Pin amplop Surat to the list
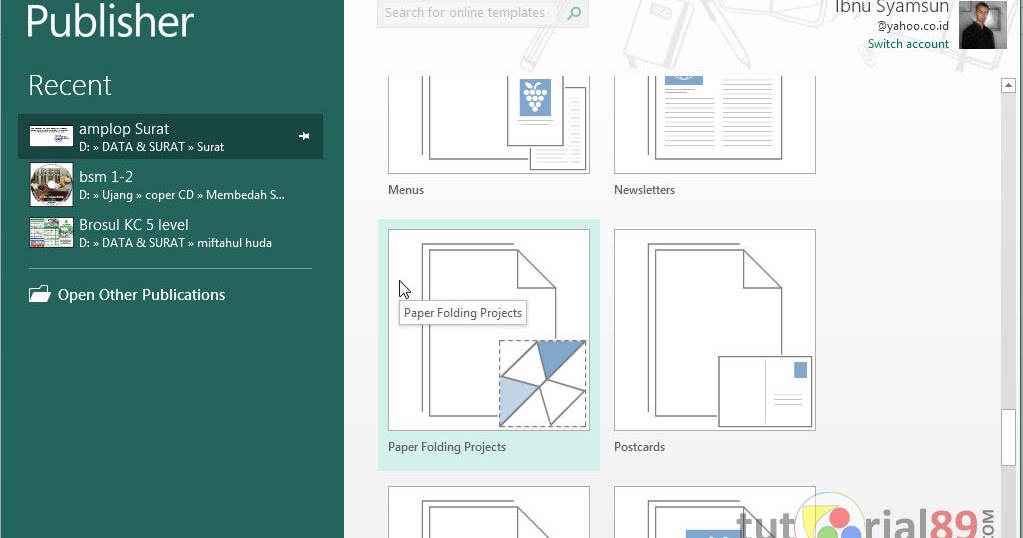Viewport: 1023px width, 538px height. pos(304,136)
